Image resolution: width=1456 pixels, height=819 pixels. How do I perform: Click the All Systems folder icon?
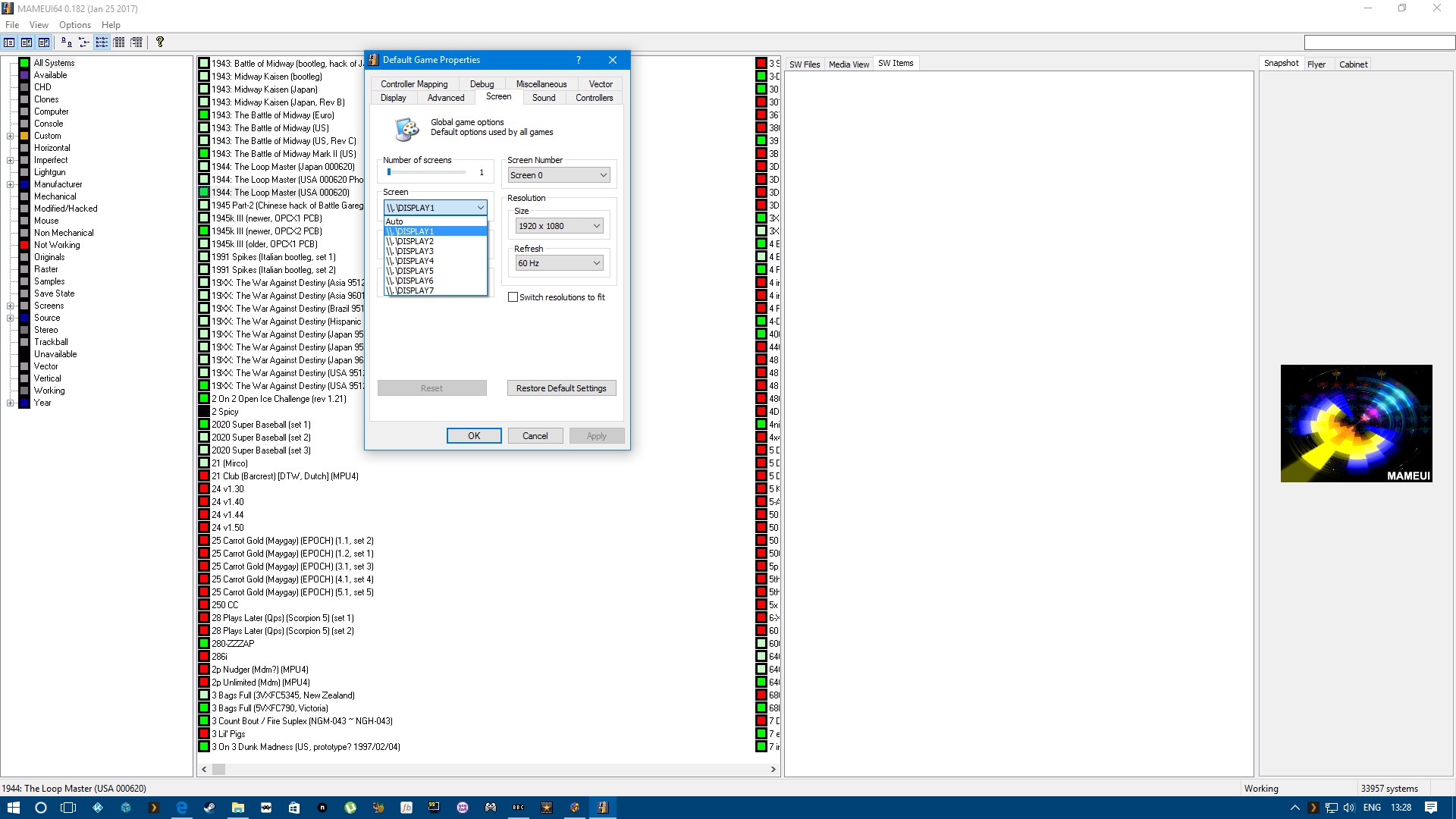pyautogui.click(x=24, y=63)
